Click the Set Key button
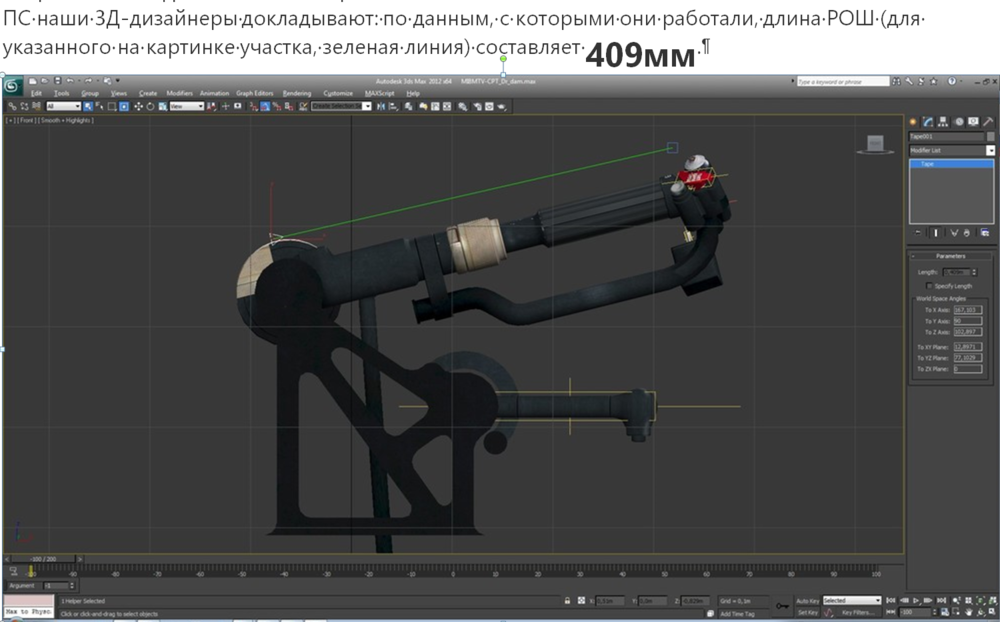Viewport: 1000px width, 622px height. click(807, 612)
